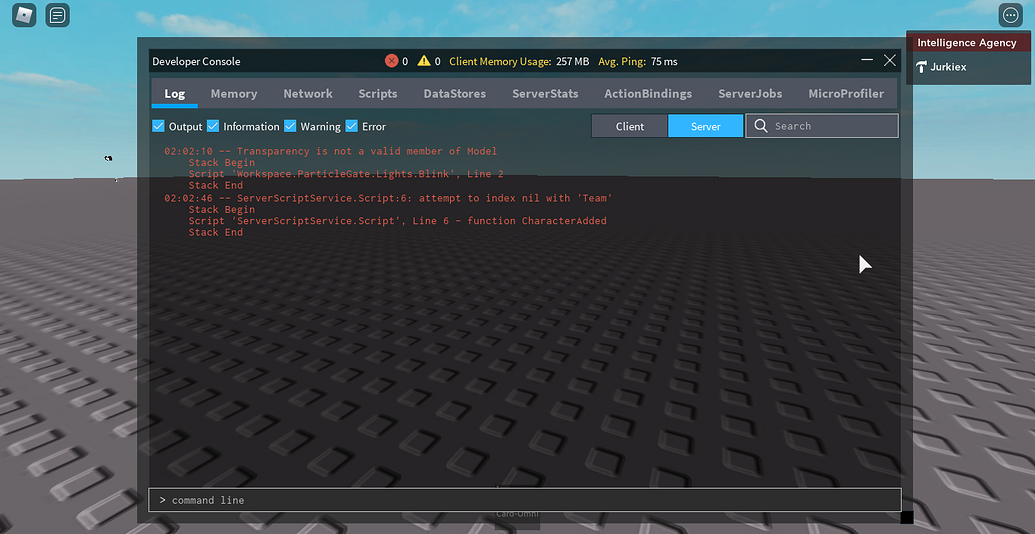Click the function CharacterAdded stack line
Screen dimensions: 1035x534
(397, 220)
